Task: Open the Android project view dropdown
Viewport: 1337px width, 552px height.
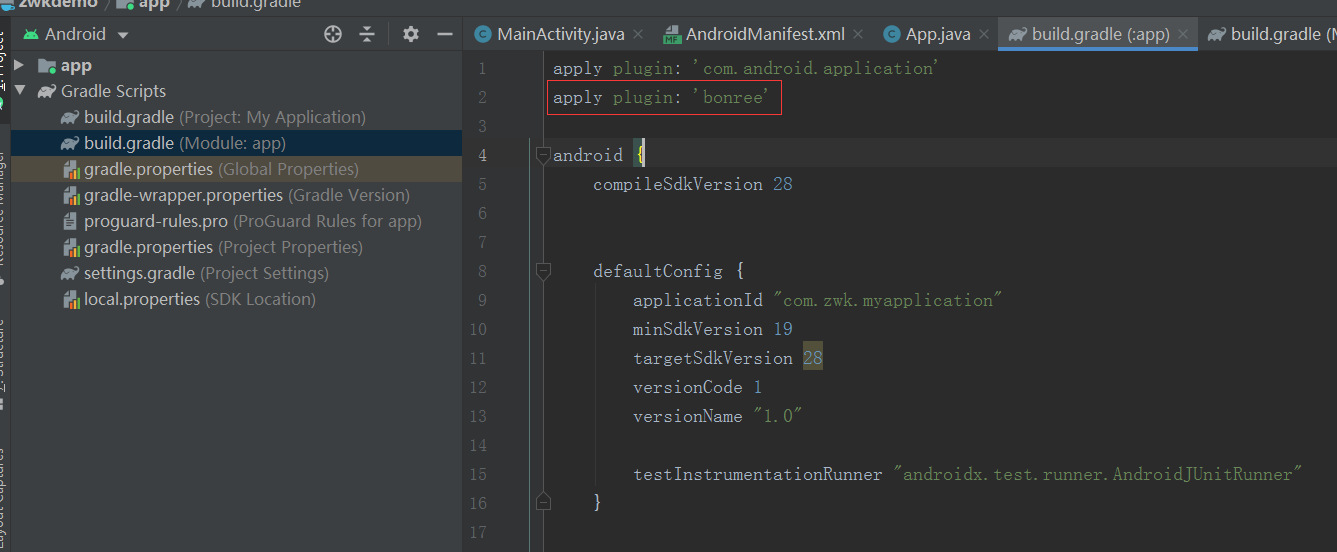Action: 123,36
